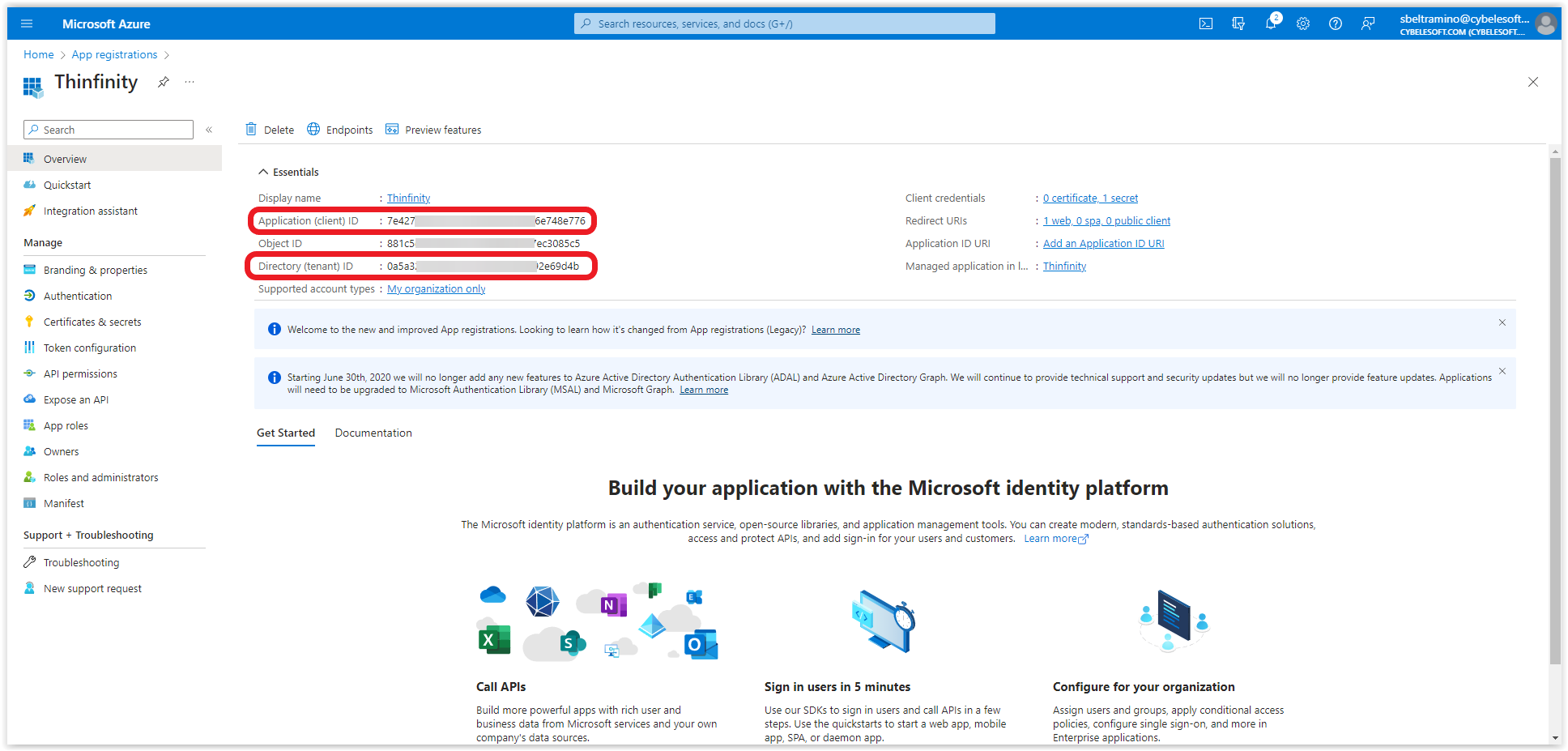
Task: Dismiss the welcome App registrations banner
Action: pyautogui.click(x=1502, y=322)
